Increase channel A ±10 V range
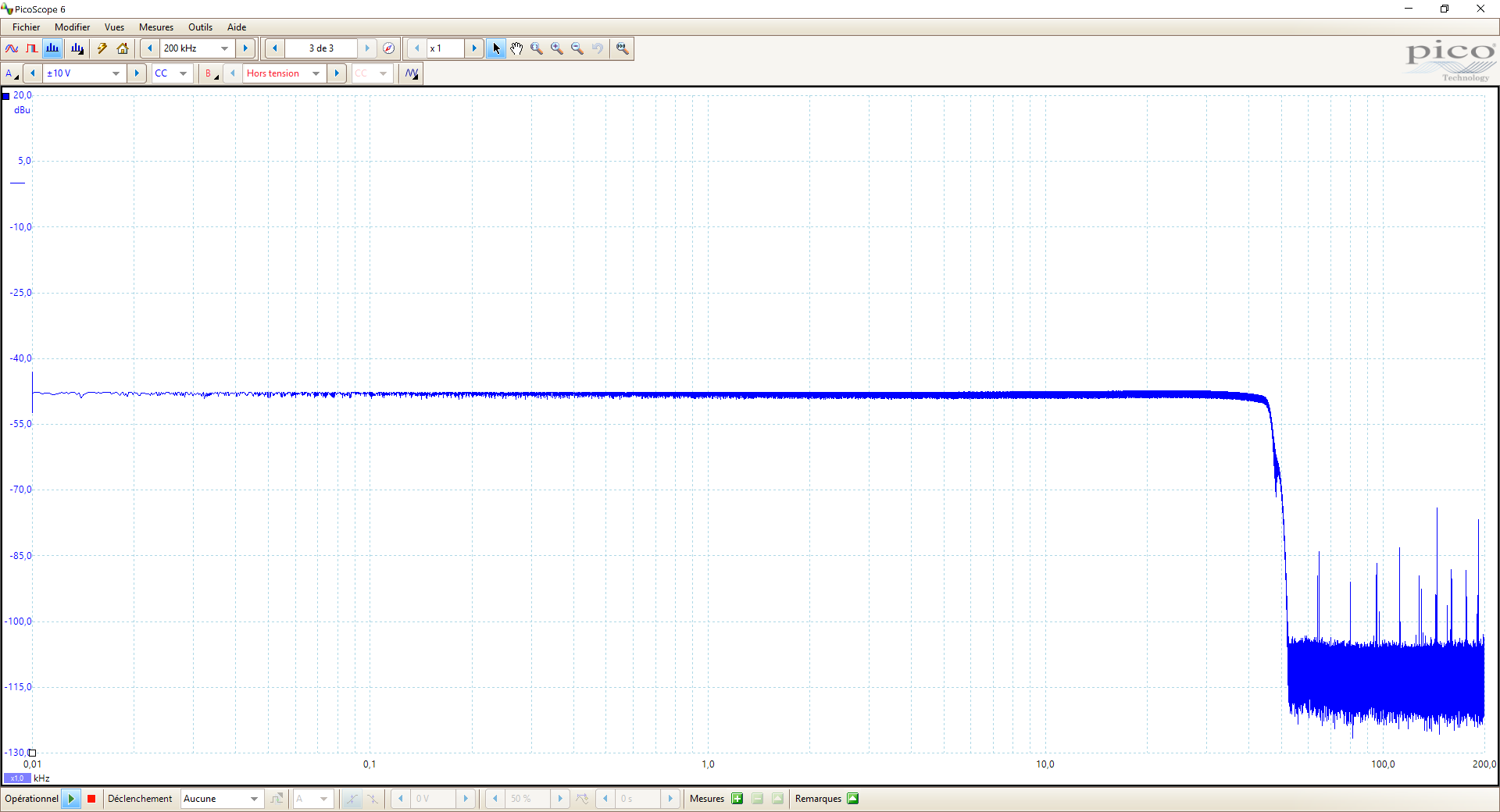This screenshot has height=812, width=1500. point(137,73)
